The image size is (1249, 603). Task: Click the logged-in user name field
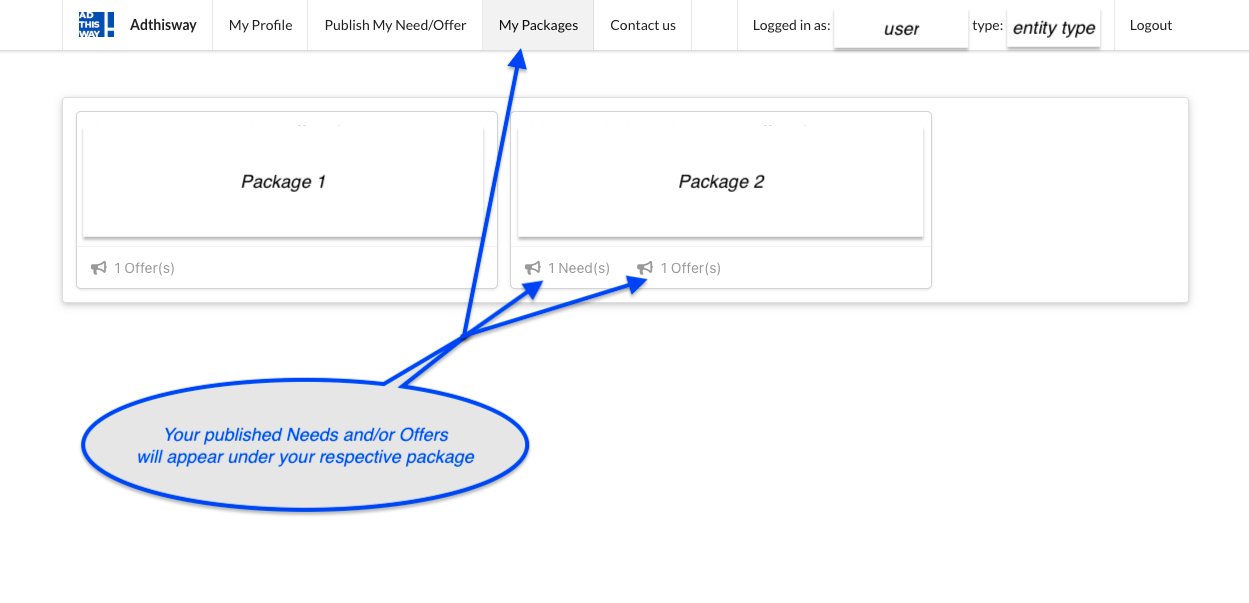pos(901,28)
